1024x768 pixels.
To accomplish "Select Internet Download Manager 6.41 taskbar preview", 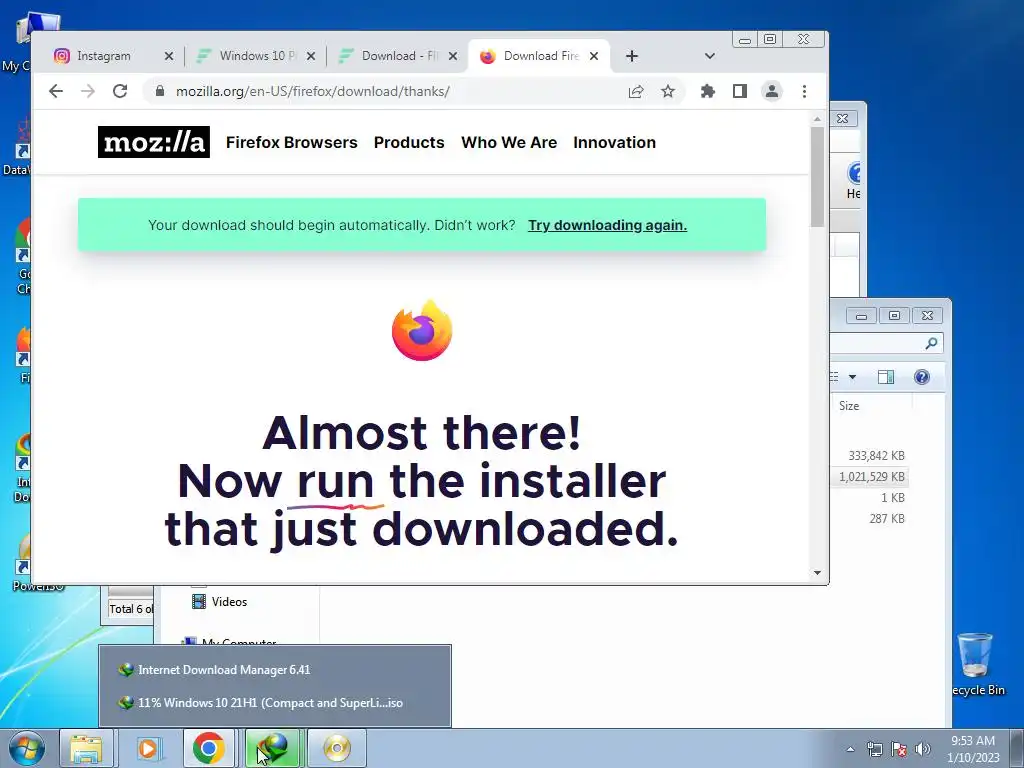I will click(x=275, y=669).
